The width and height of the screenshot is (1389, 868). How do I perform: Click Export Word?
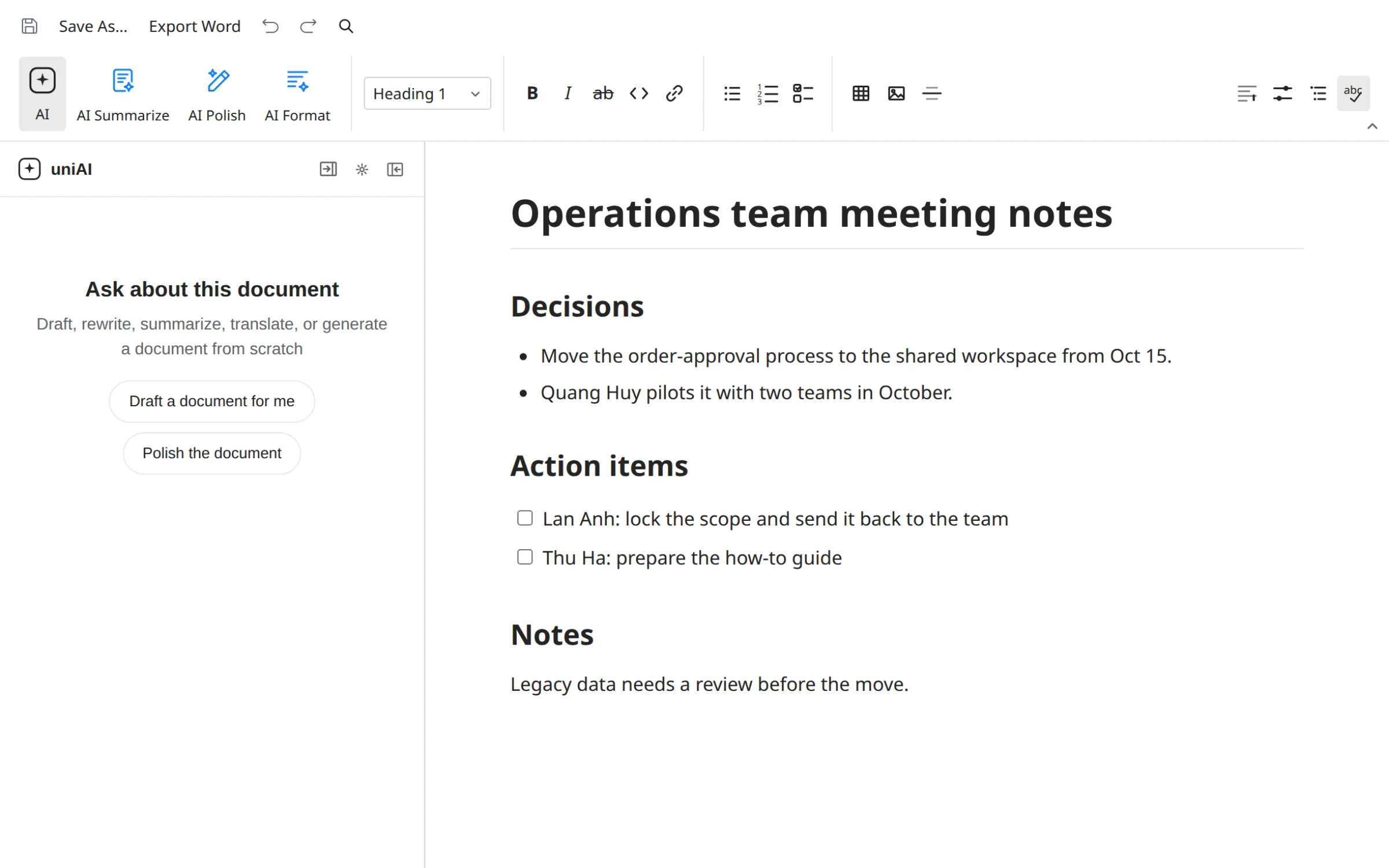coord(194,26)
